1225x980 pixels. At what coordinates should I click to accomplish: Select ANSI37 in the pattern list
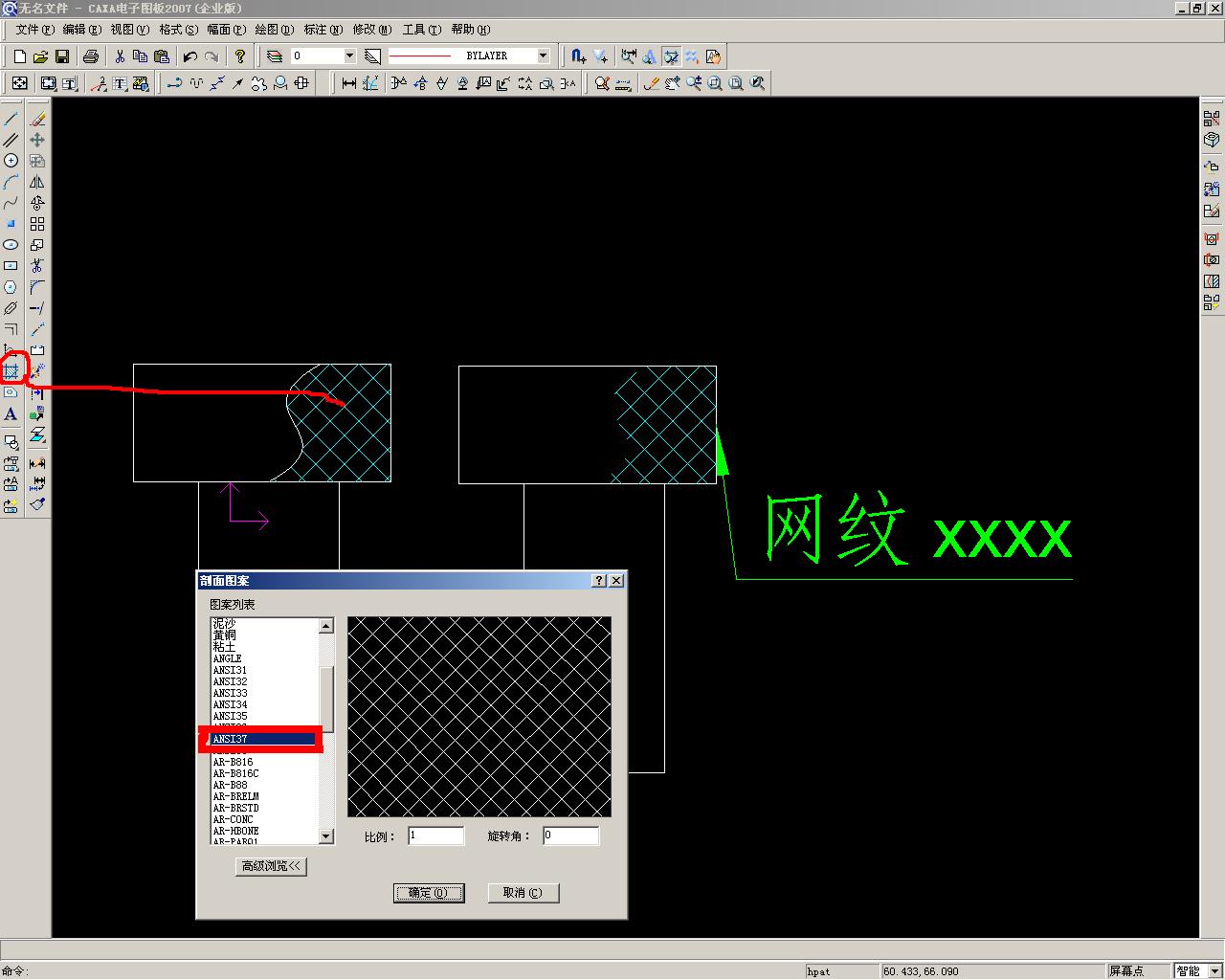click(264, 739)
